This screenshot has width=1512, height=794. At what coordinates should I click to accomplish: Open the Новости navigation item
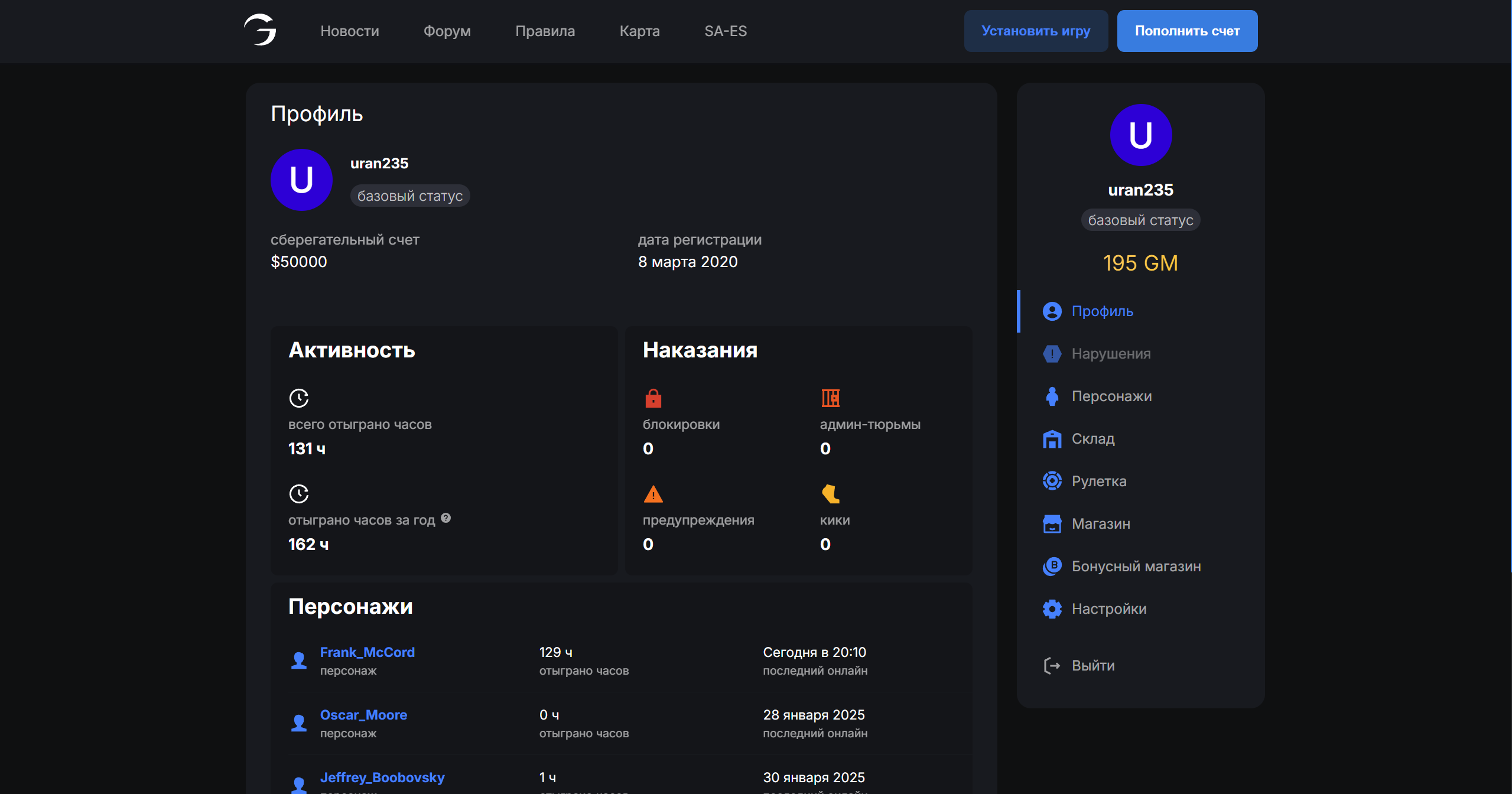[x=349, y=31]
